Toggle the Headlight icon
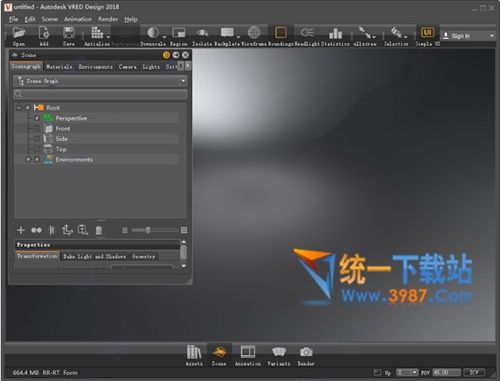 (307, 32)
